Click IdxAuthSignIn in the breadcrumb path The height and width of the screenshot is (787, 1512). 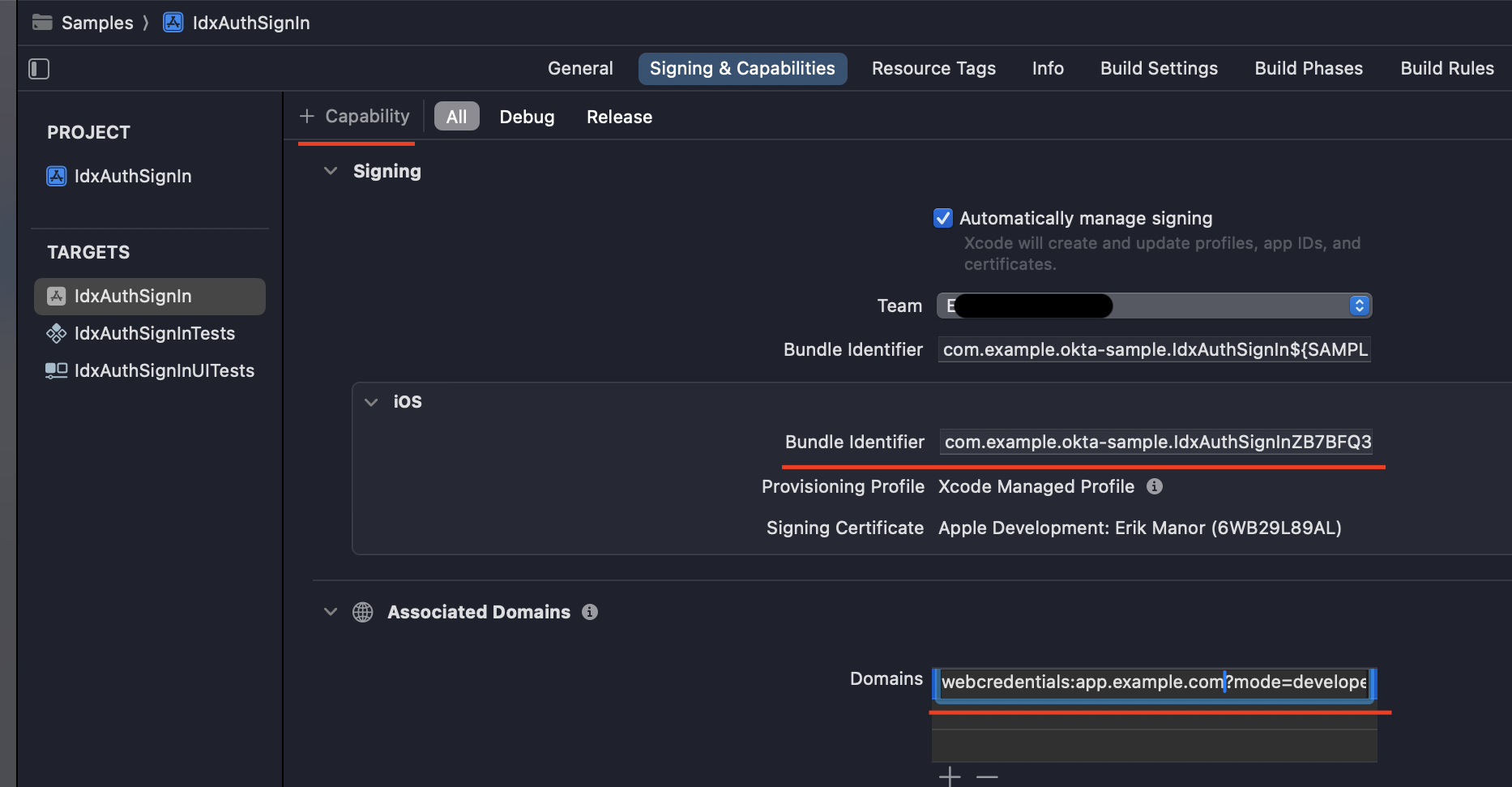coord(251,23)
